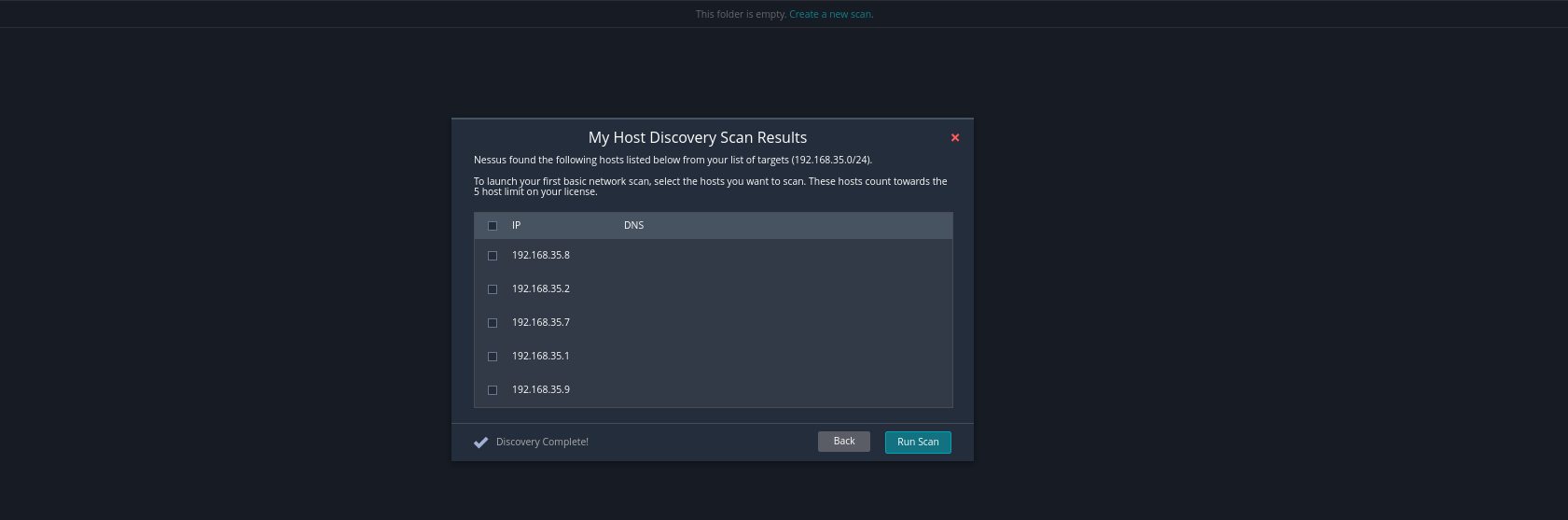
Task: Tick the checkbox for host 192.168.35.1
Action: 493,357
